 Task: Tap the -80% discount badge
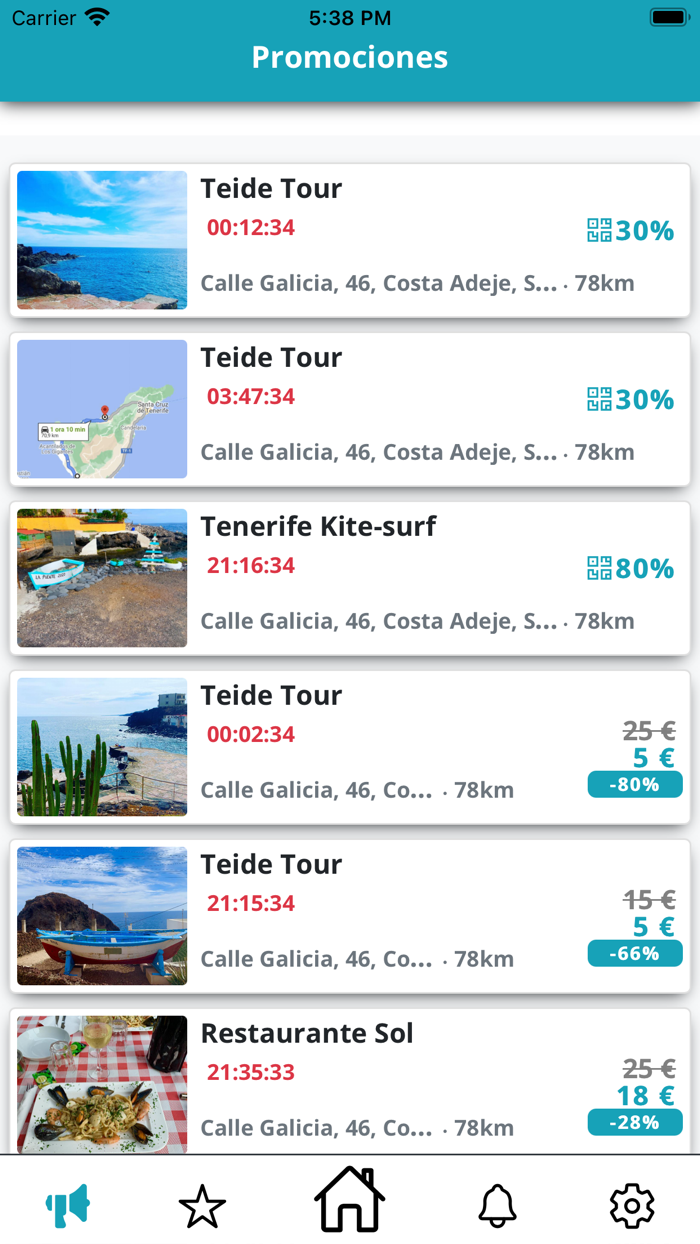(635, 785)
